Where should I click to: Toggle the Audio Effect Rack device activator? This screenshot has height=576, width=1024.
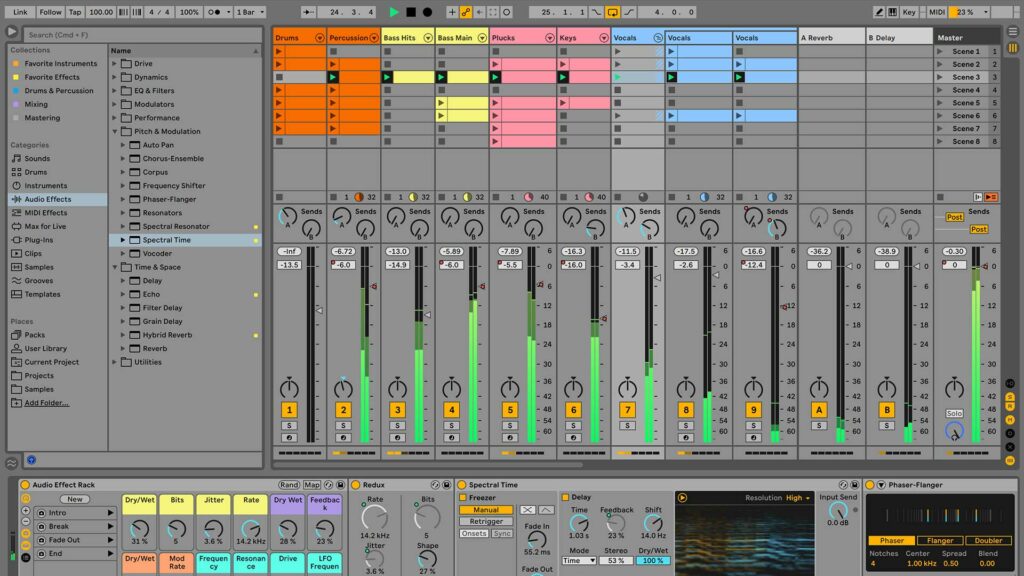[25, 485]
